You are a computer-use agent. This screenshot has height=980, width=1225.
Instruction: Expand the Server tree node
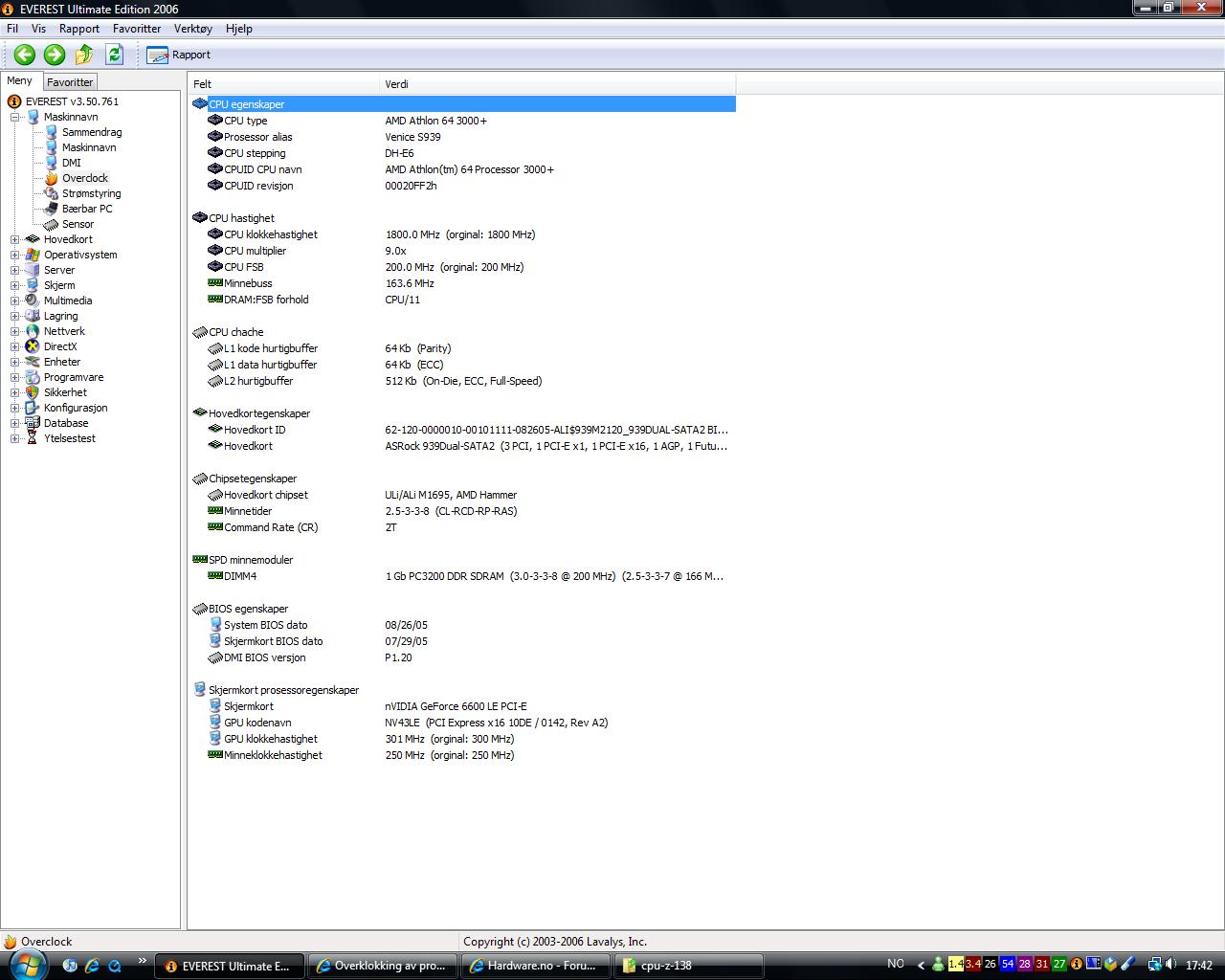point(15,270)
